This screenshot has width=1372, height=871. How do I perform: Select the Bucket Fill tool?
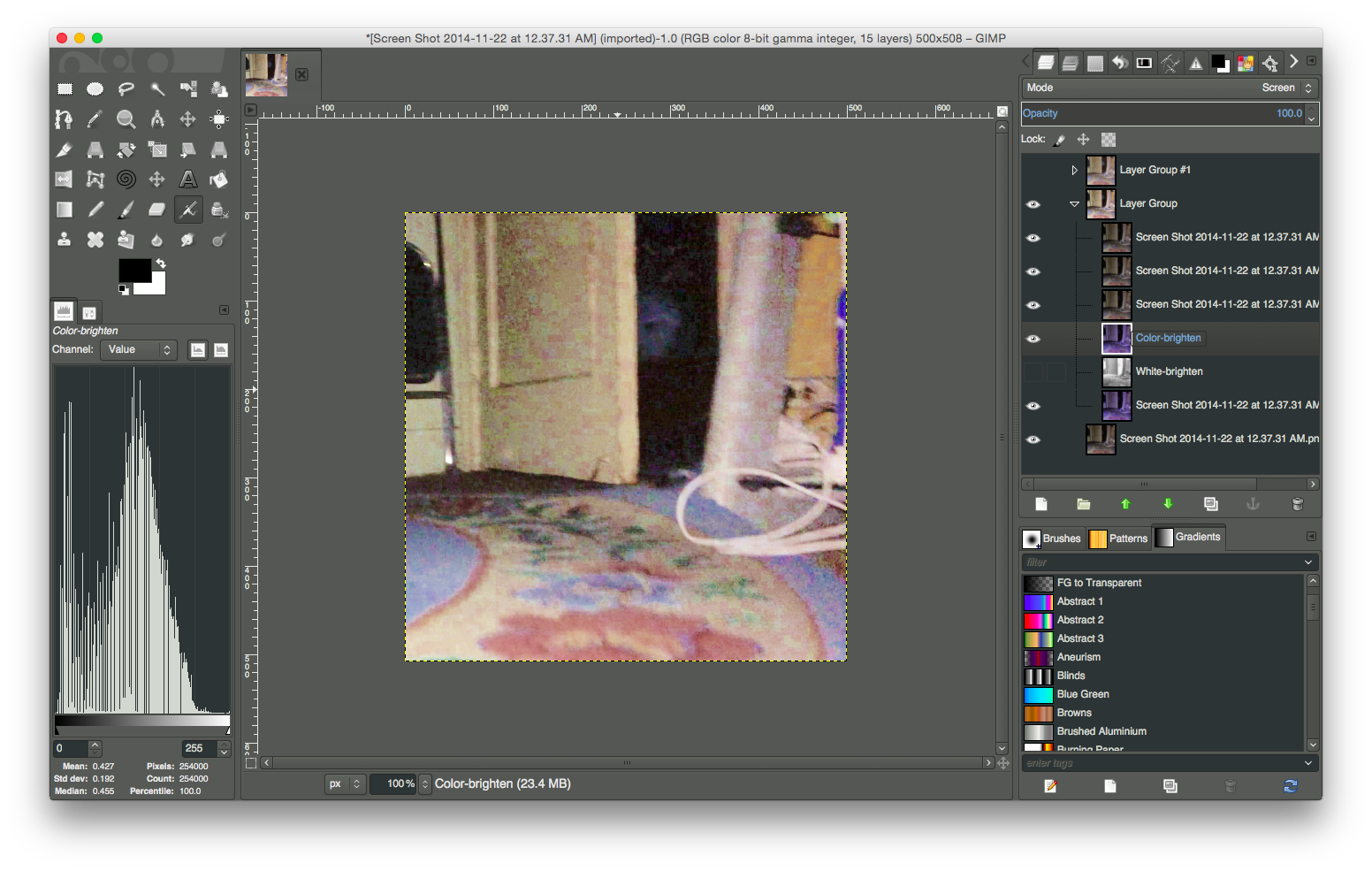pos(219,180)
